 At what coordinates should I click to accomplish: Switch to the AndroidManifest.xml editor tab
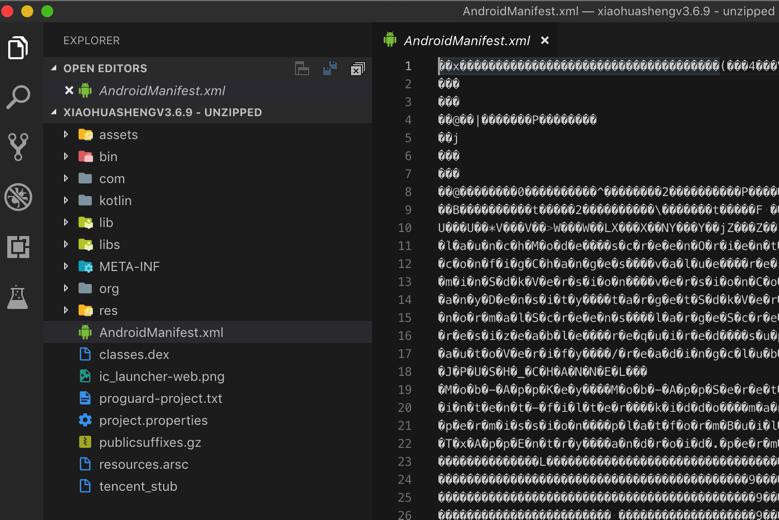tap(466, 41)
